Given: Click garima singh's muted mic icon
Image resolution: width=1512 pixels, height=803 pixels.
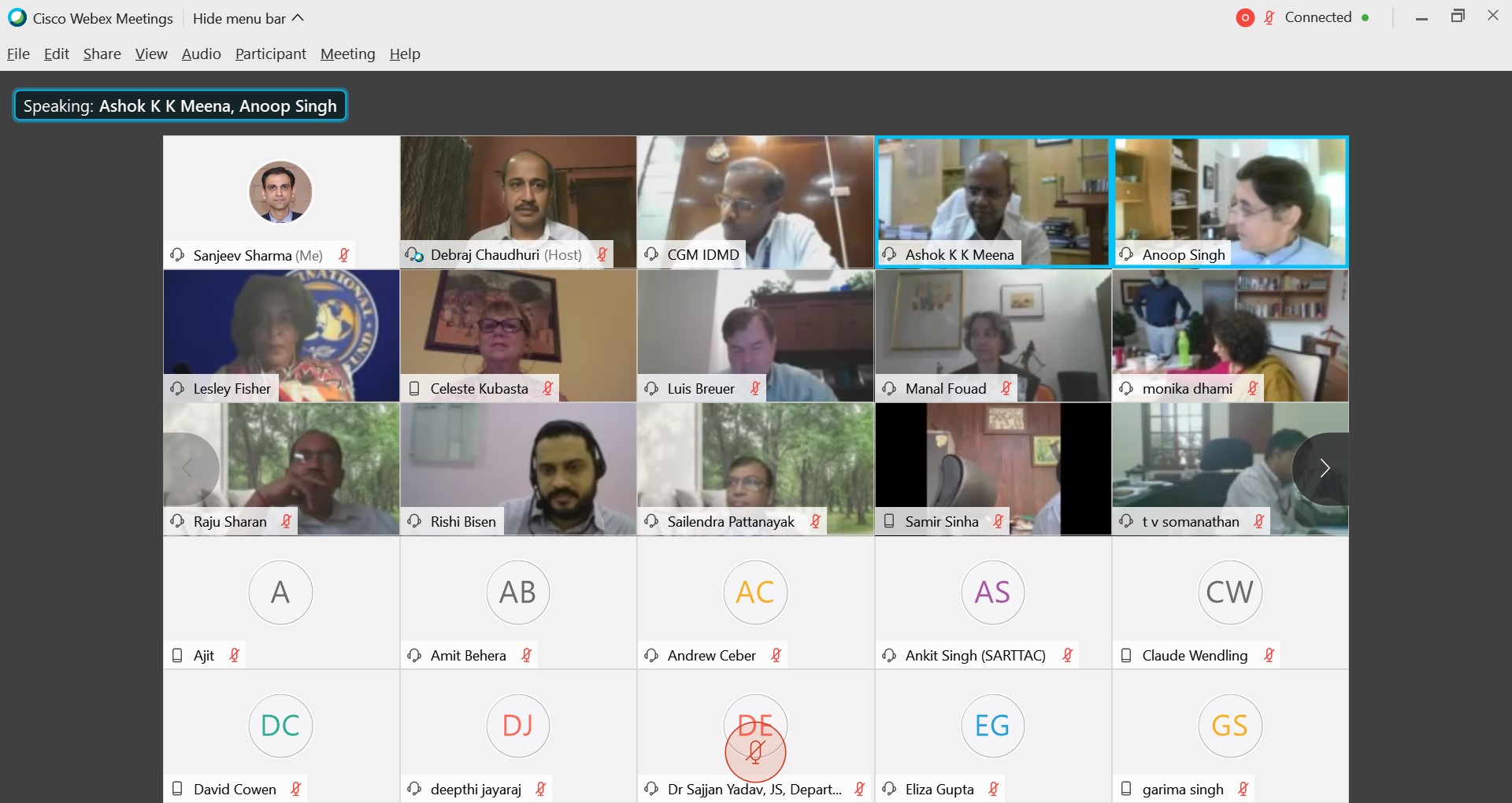Looking at the screenshot, I should (1243, 789).
